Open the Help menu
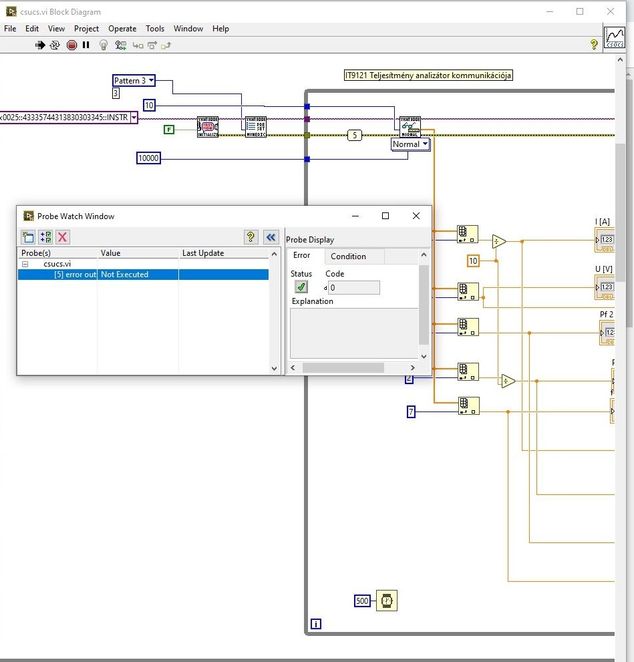 tap(220, 29)
